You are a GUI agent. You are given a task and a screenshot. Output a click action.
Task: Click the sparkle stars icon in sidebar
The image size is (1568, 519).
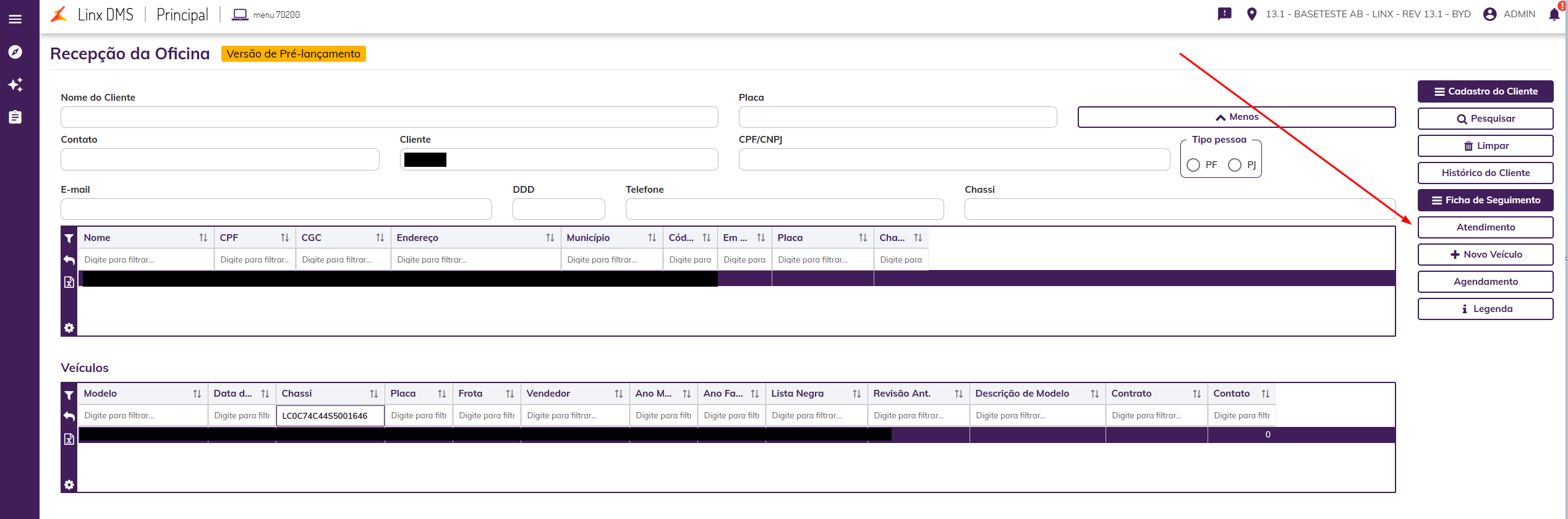15,85
